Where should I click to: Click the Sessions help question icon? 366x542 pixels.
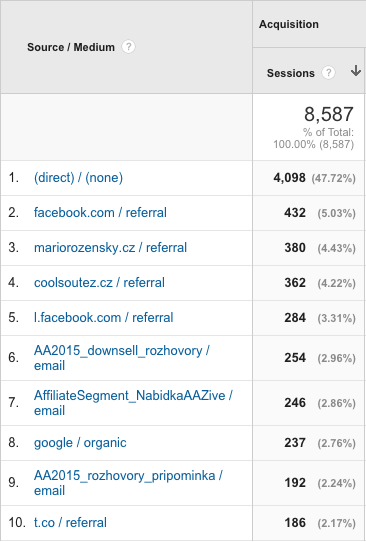(328, 73)
